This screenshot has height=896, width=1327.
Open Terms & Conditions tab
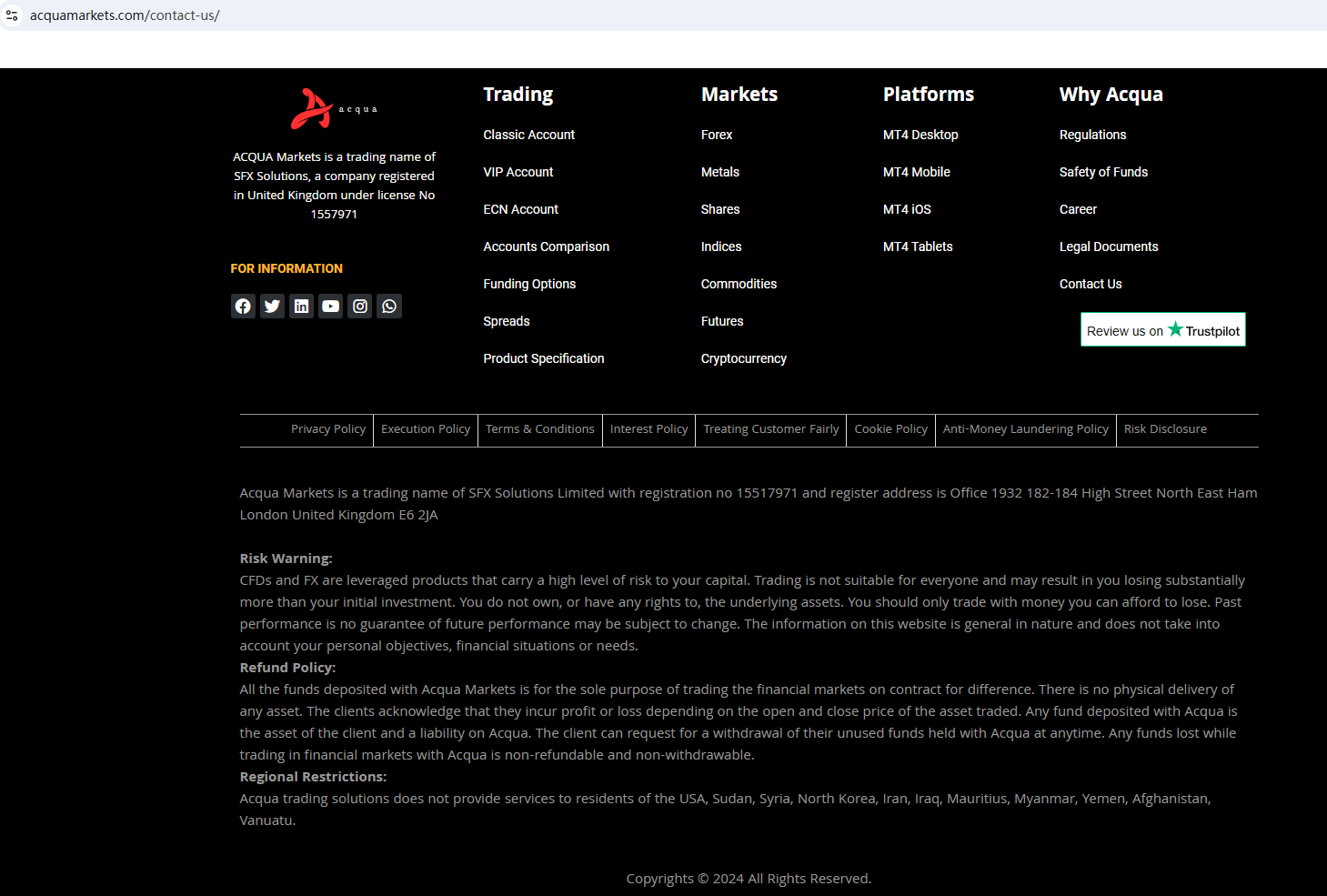[x=540, y=429]
